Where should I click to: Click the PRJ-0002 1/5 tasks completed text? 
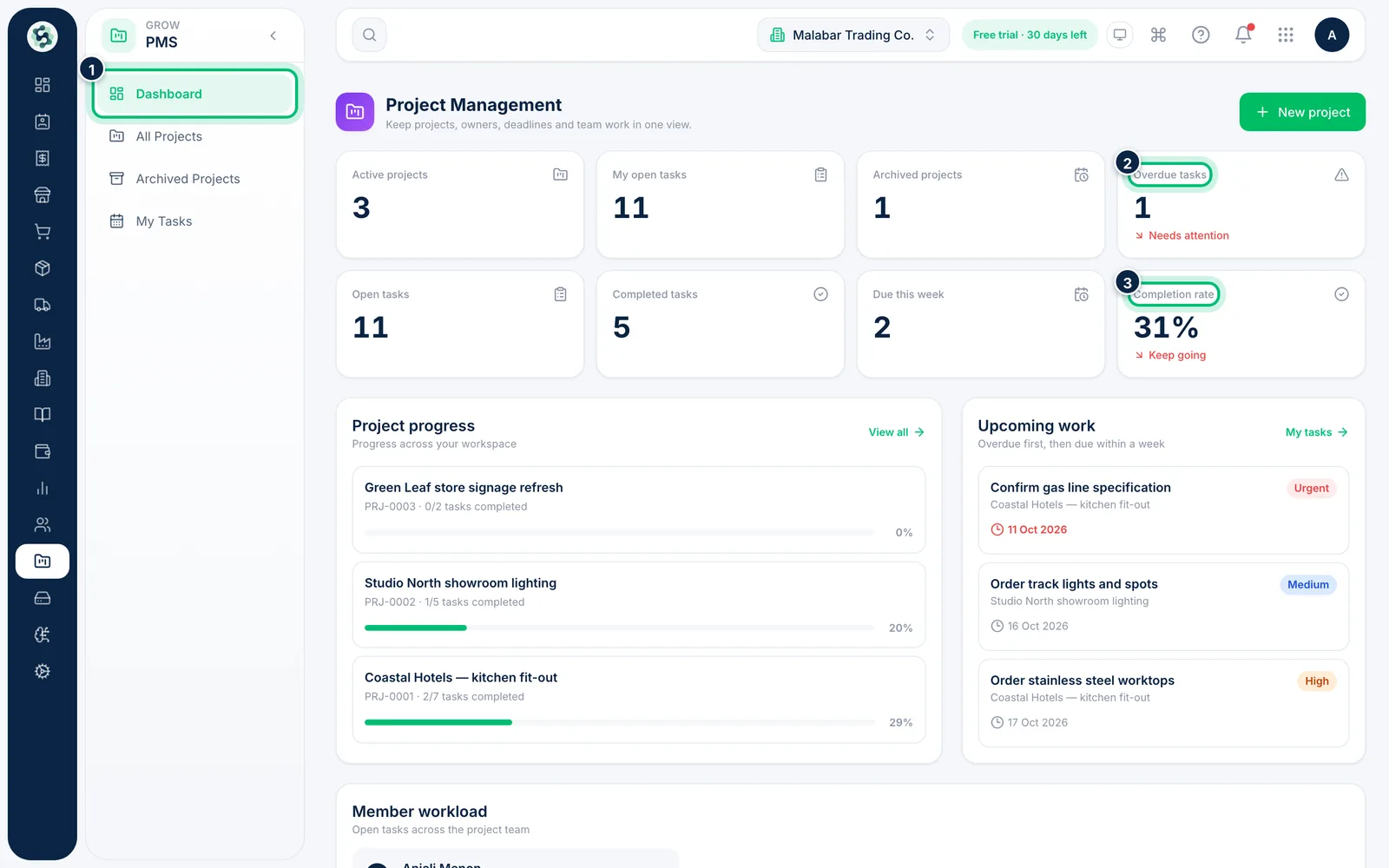click(x=444, y=602)
